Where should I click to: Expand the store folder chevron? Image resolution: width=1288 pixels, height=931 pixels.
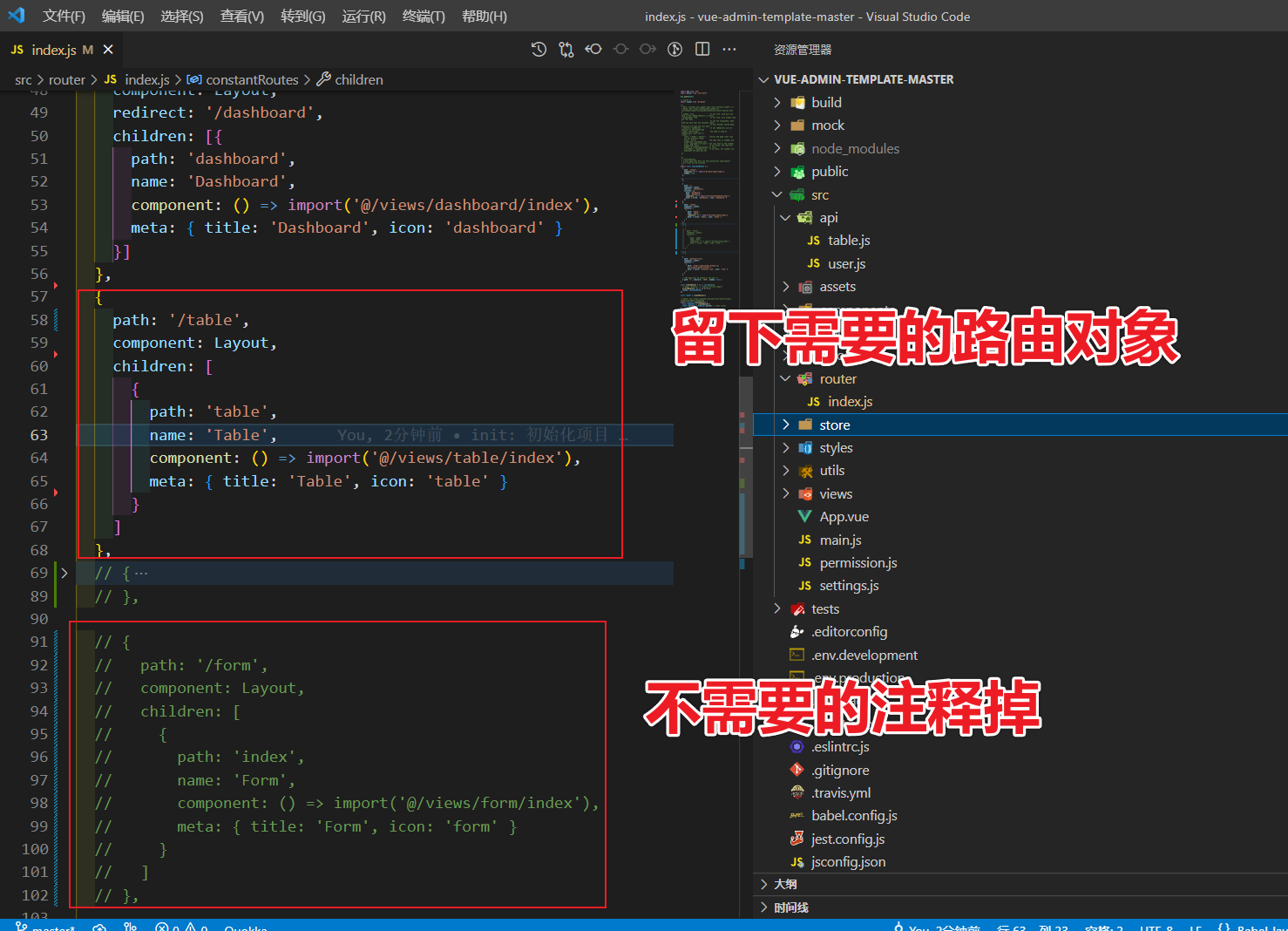coord(785,425)
